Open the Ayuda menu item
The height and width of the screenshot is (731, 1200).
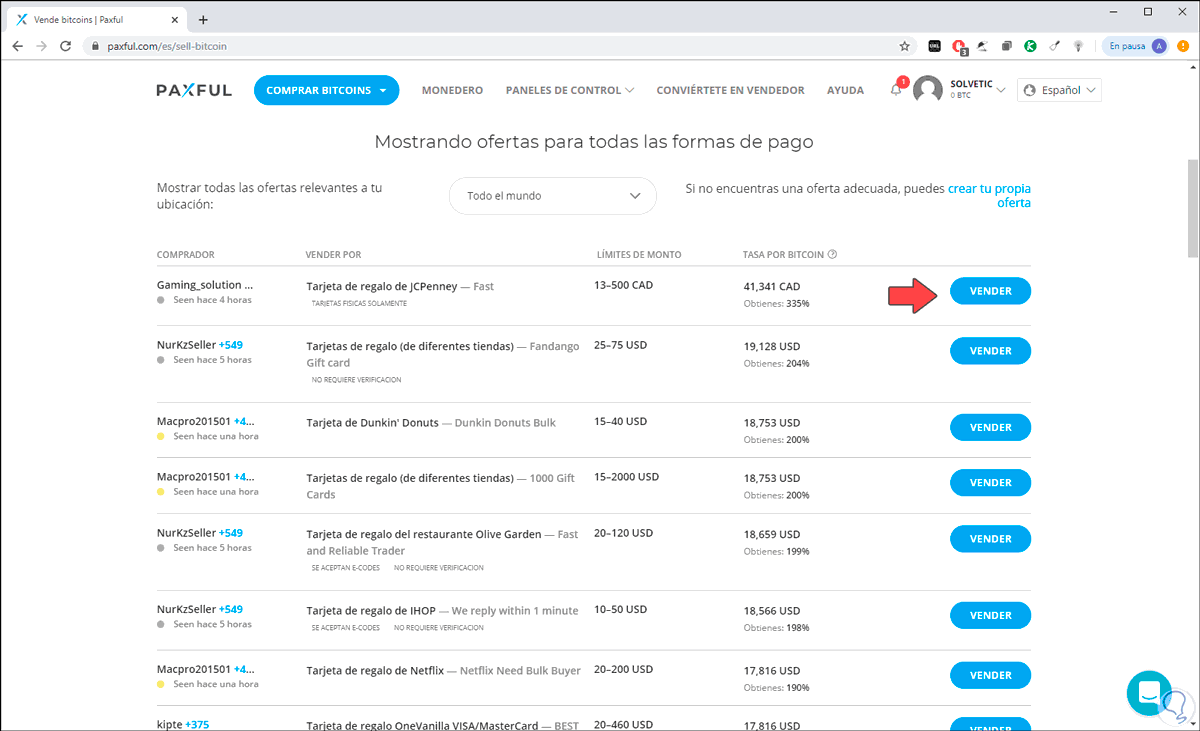(845, 90)
